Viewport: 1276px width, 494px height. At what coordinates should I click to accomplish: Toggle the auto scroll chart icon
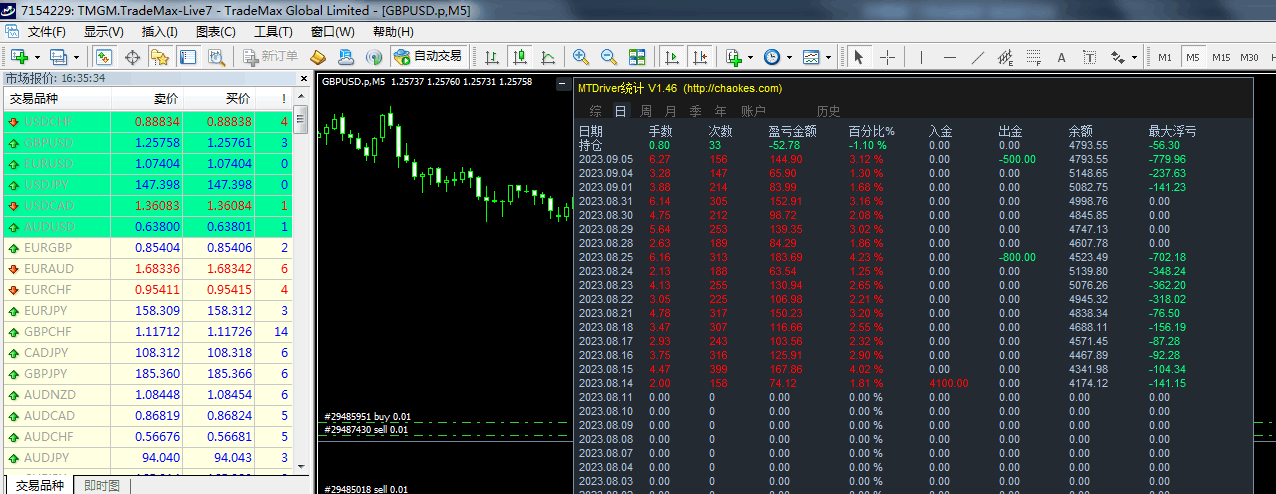point(672,57)
